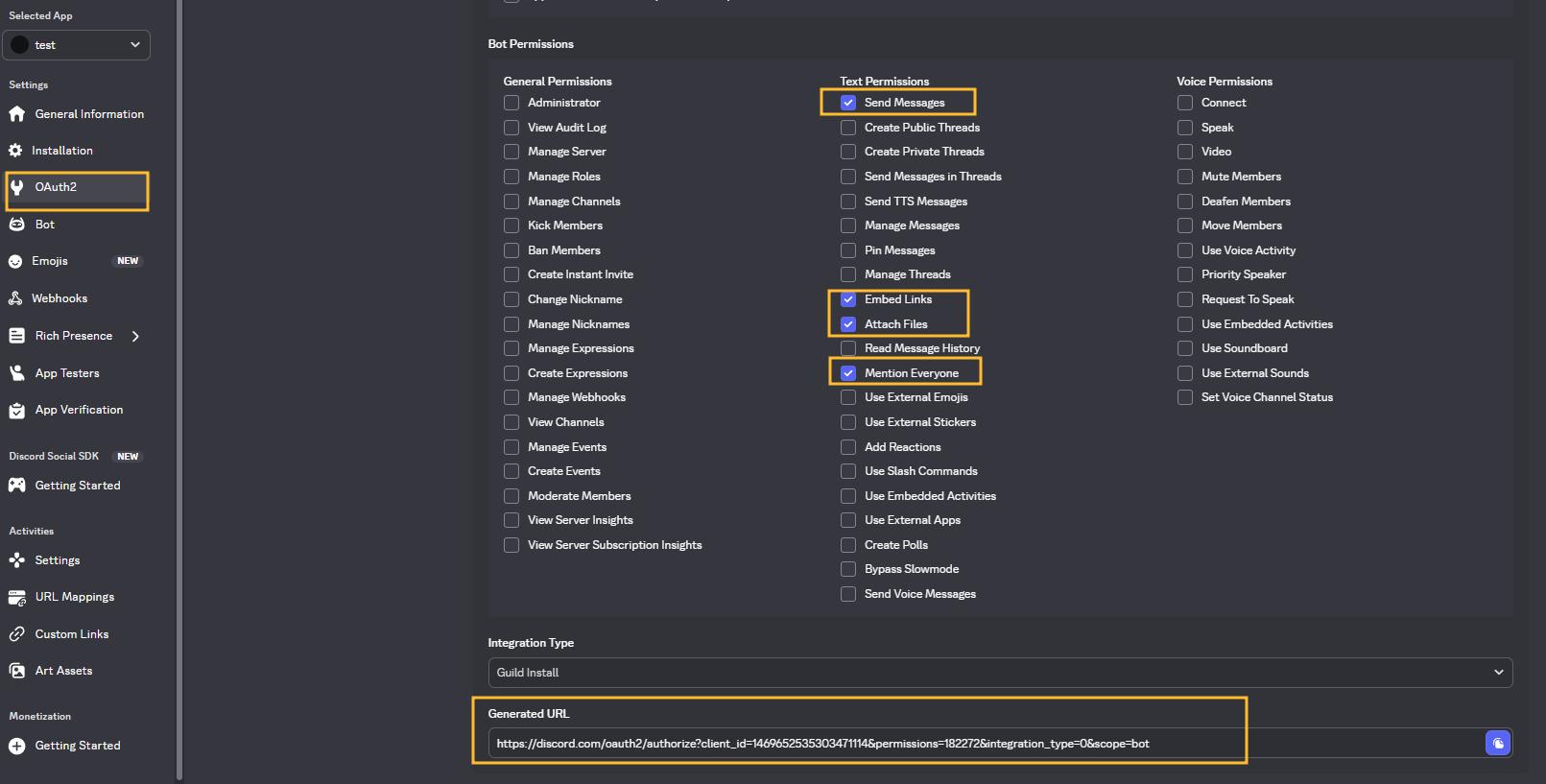Open App Testers in the sidebar

[67, 373]
